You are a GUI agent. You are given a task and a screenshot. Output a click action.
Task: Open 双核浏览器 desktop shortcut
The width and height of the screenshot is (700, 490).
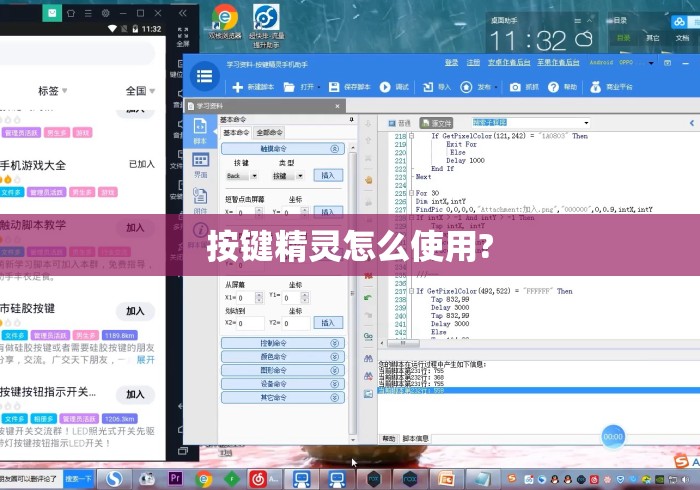(225, 21)
